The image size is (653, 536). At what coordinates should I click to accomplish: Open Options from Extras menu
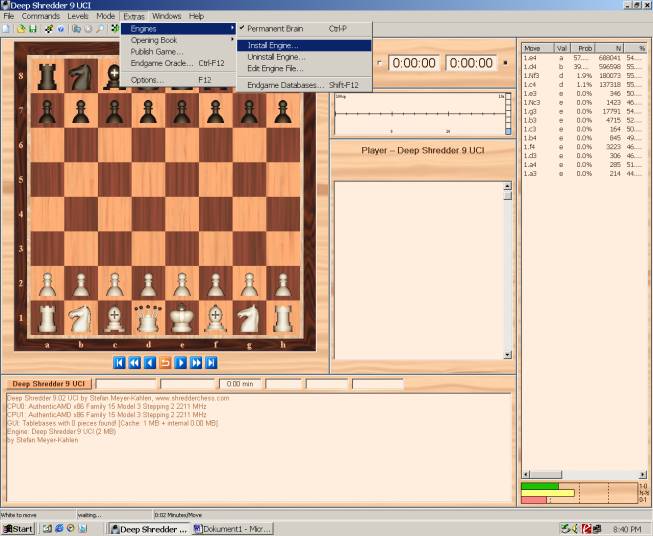coord(178,80)
